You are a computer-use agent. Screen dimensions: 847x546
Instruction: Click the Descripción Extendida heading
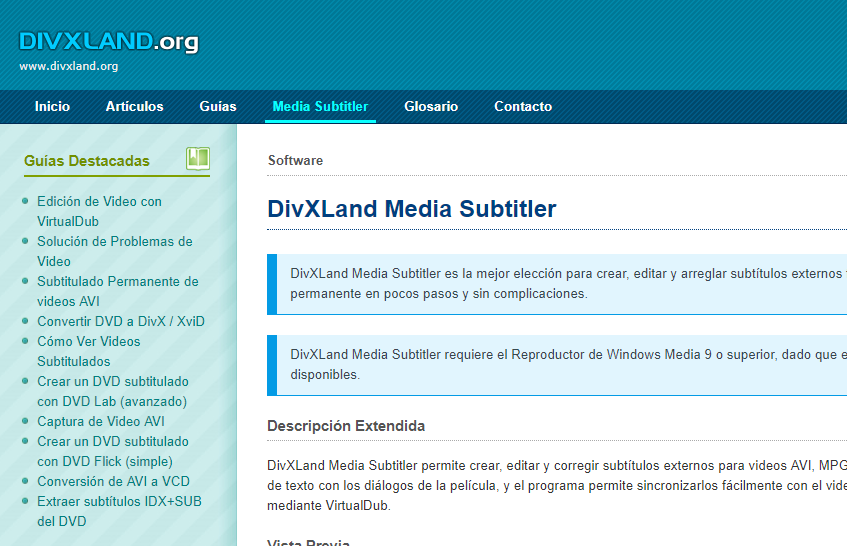click(346, 426)
